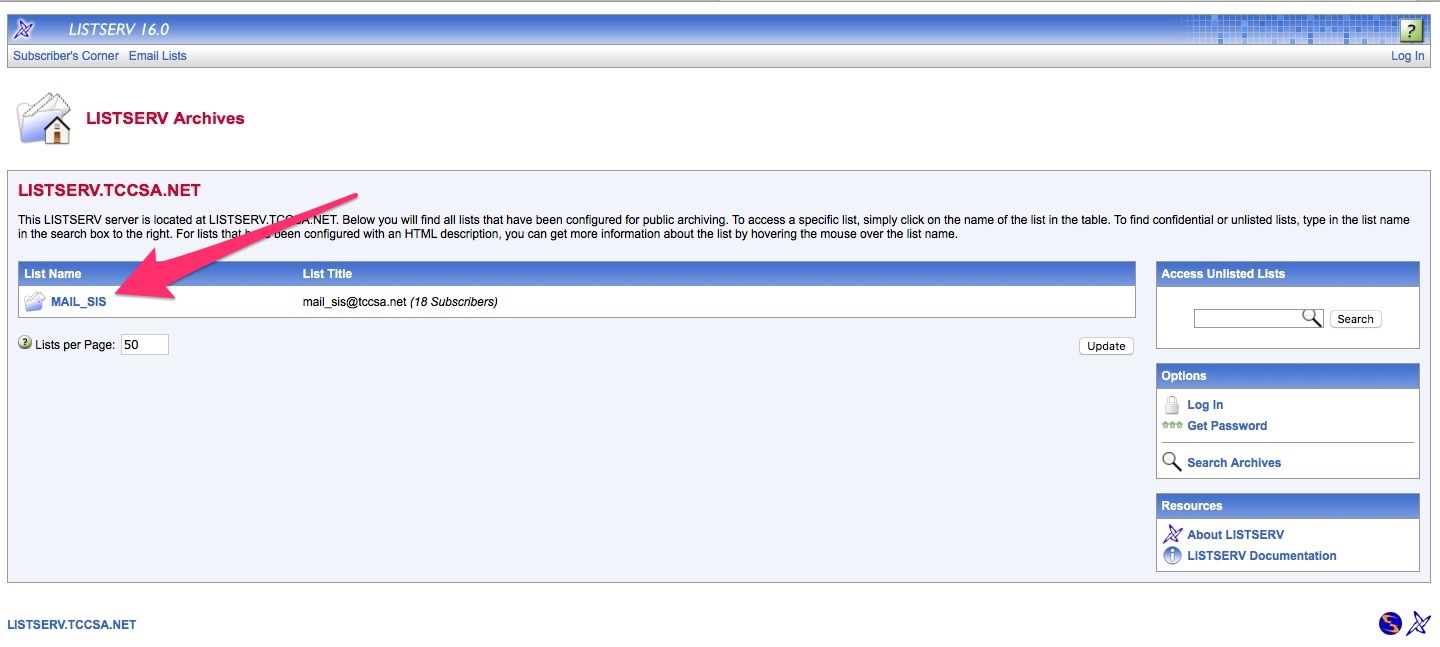
Task: Click the bottom-right globe icon
Action: click(1390, 624)
